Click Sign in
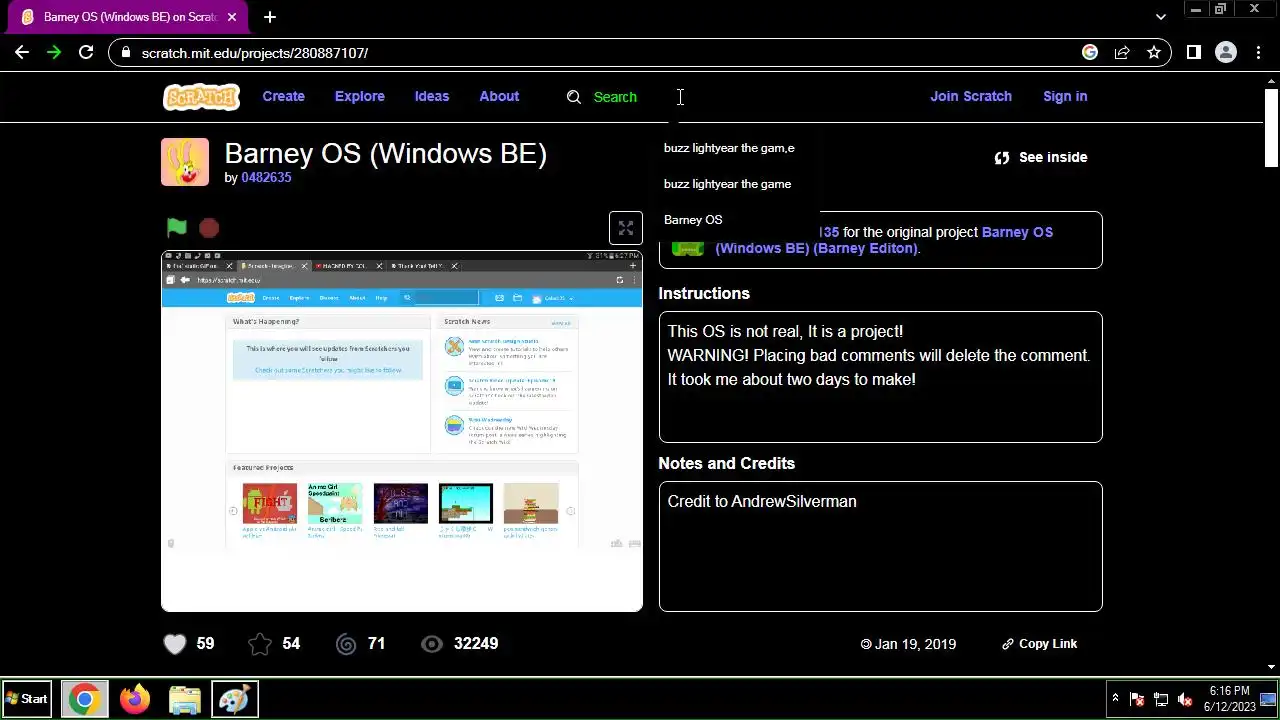 pos(1065,97)
